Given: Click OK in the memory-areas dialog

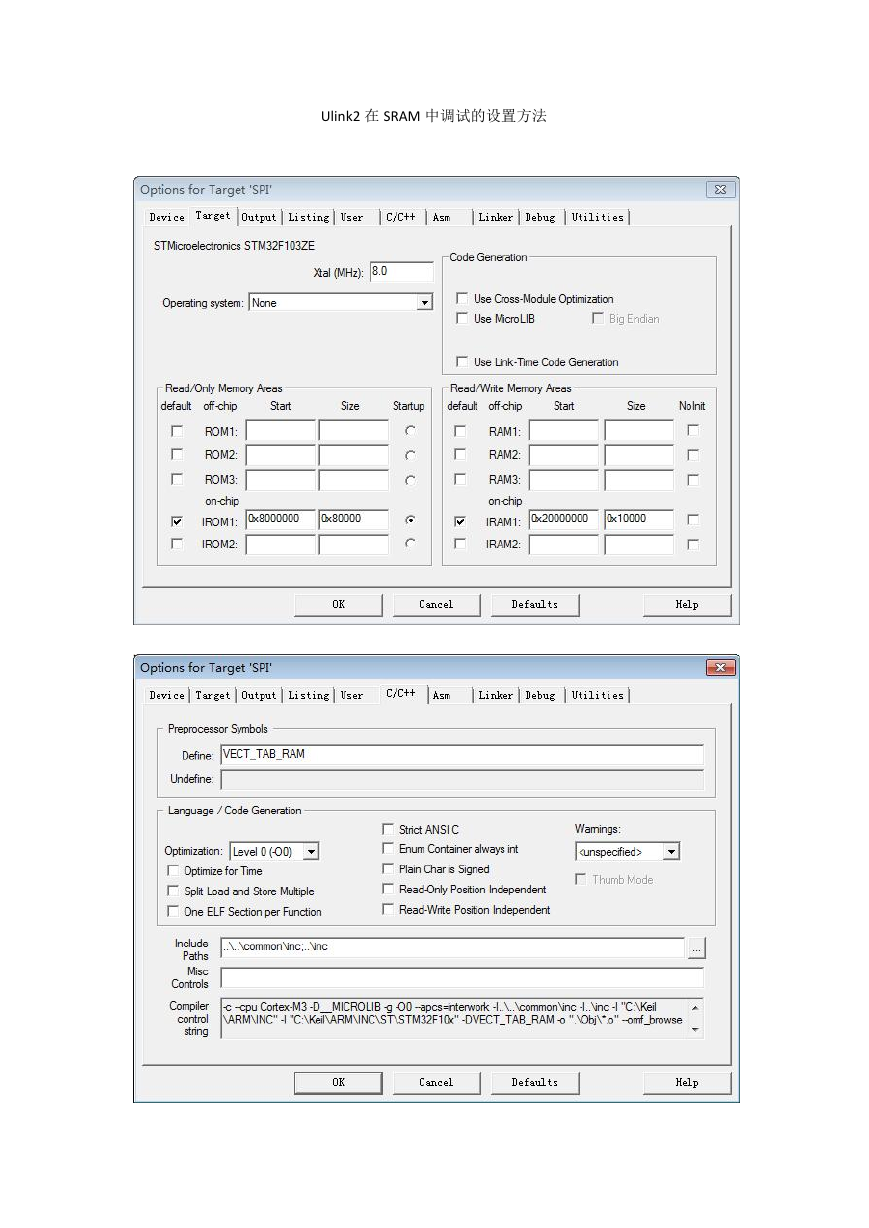Looking at the screenshot, I should [x=338, y=604].
